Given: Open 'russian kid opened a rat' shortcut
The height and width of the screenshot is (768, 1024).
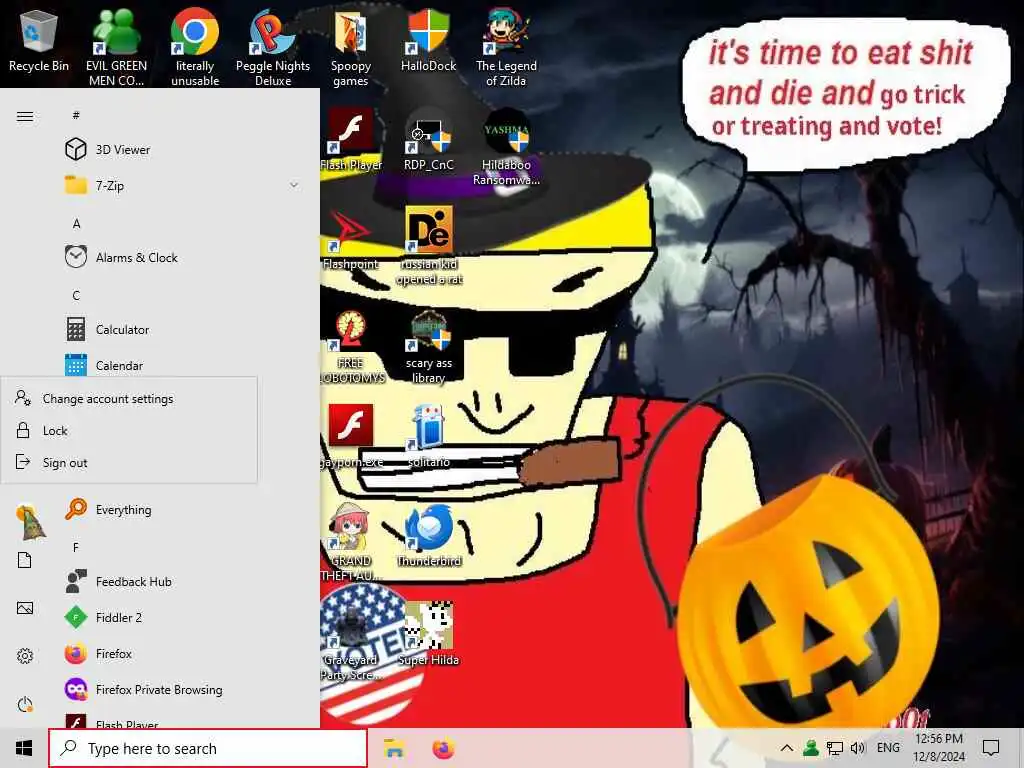Looking at the screenshot, I should 429,246.
